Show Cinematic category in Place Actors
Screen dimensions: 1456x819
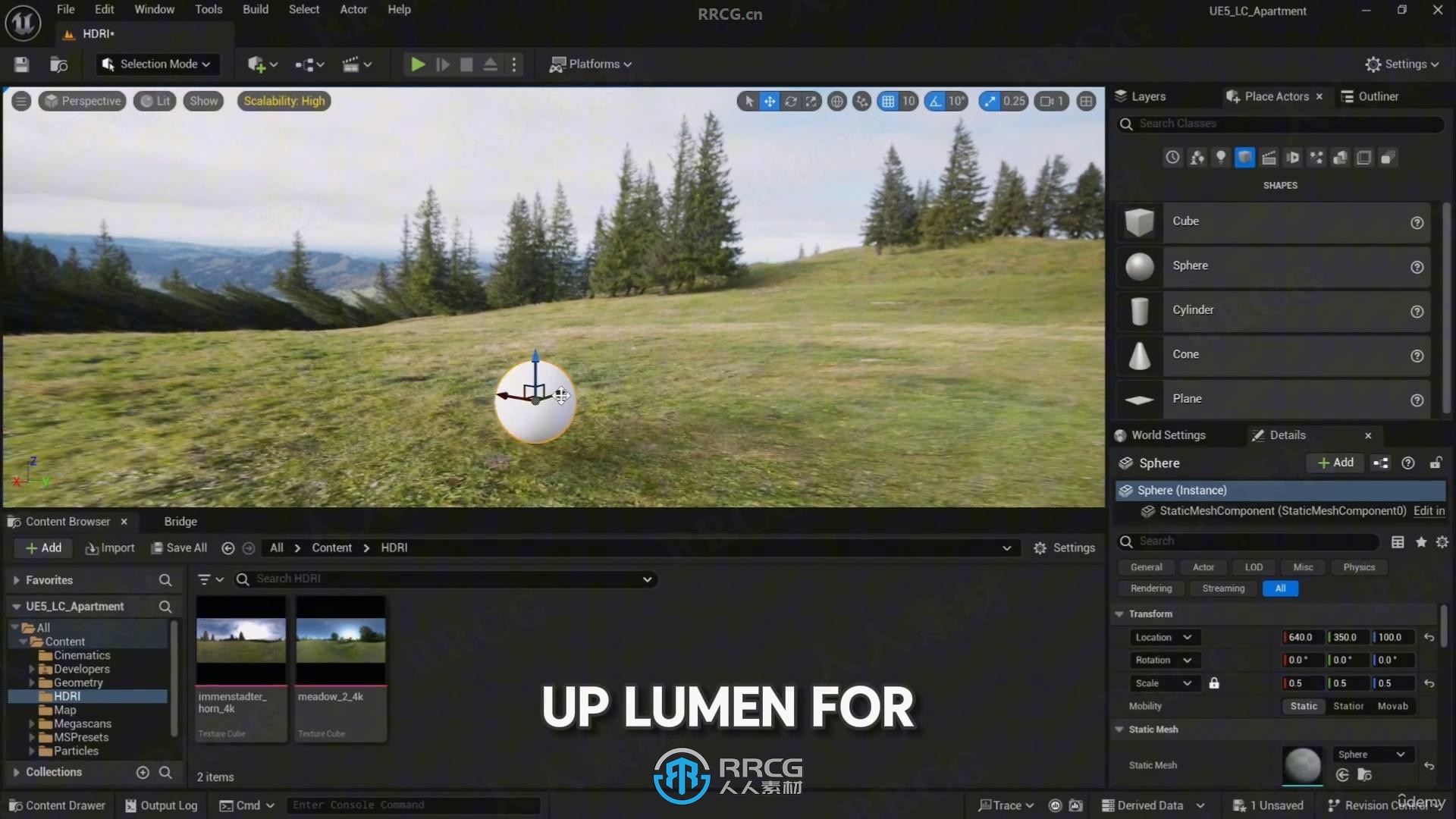[1269, 158]
